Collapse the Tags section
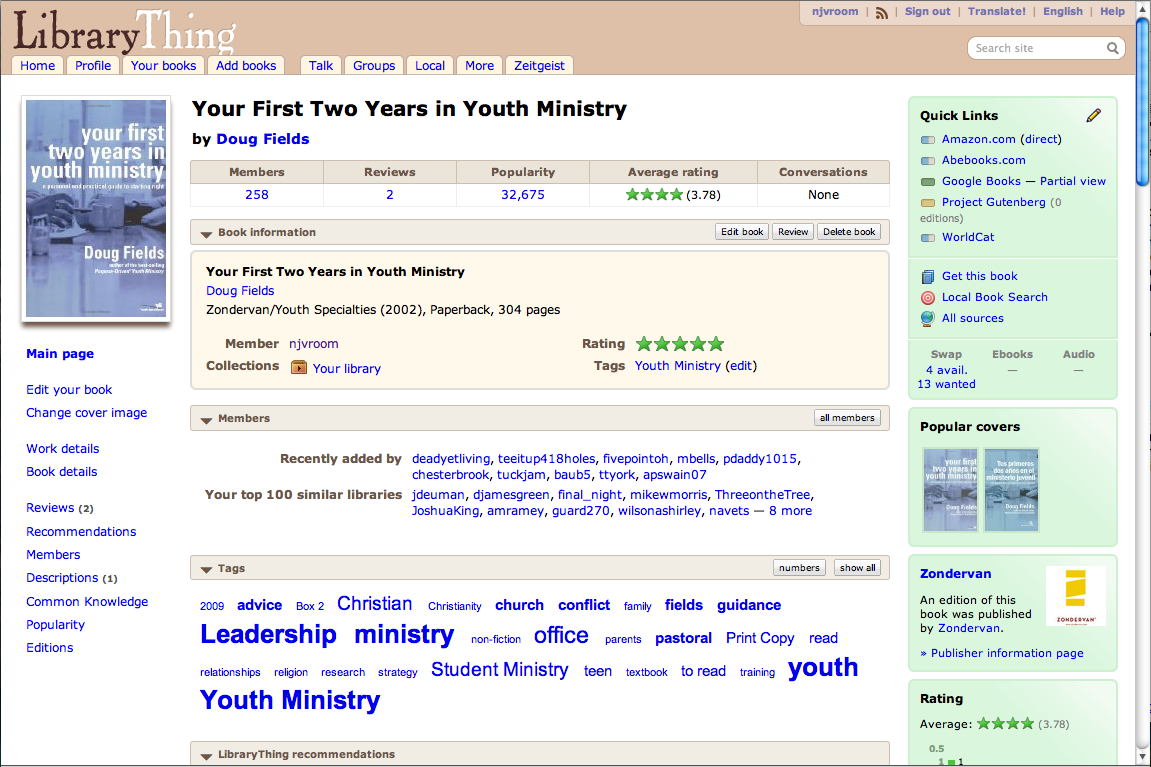This screenshot has height=767, width=1151. (206, 569)
